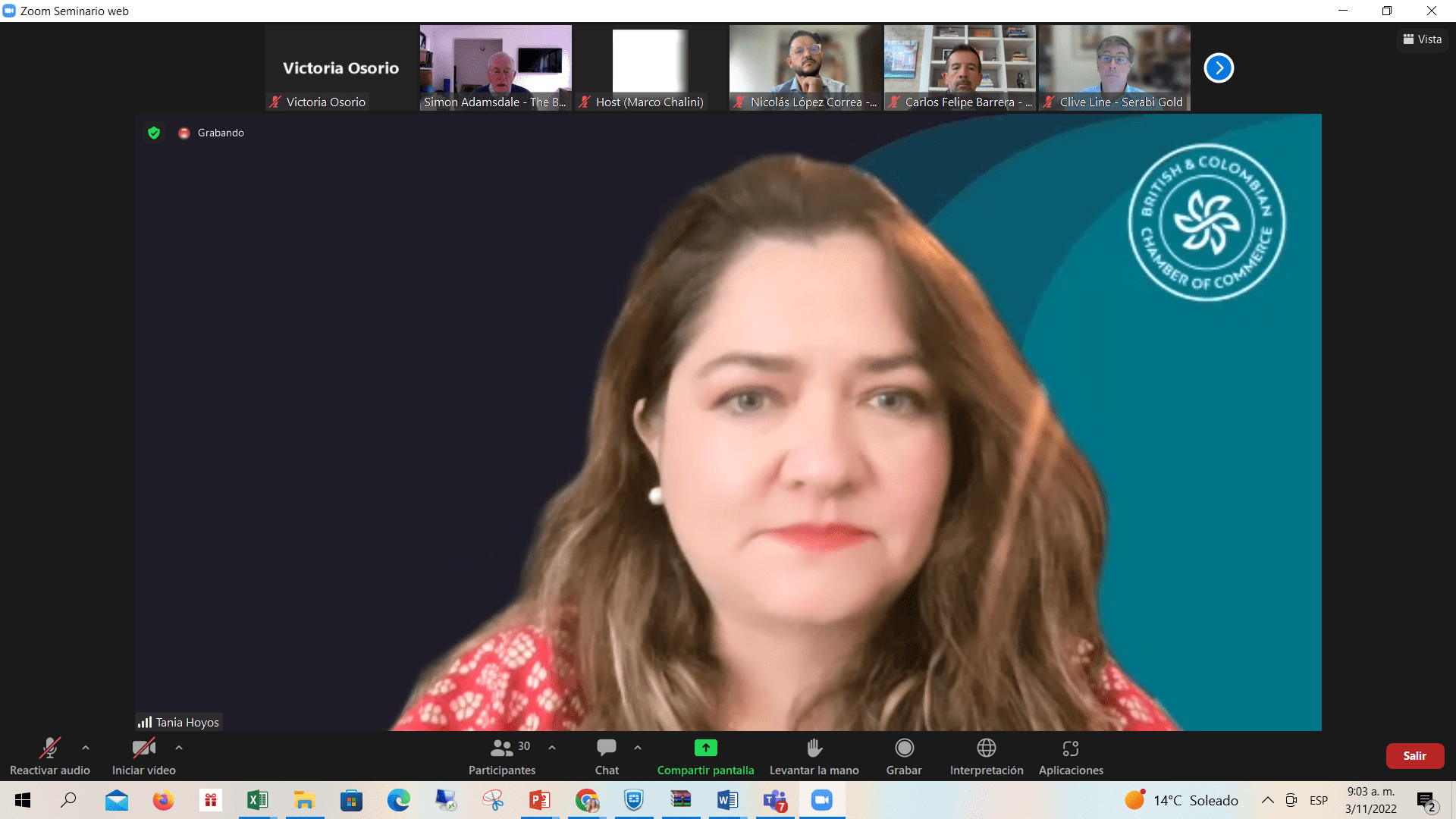The width and height of the screenshot is (1456, 819).
Task: Expand the caret next to Chat
Action: tap(638, 748)
